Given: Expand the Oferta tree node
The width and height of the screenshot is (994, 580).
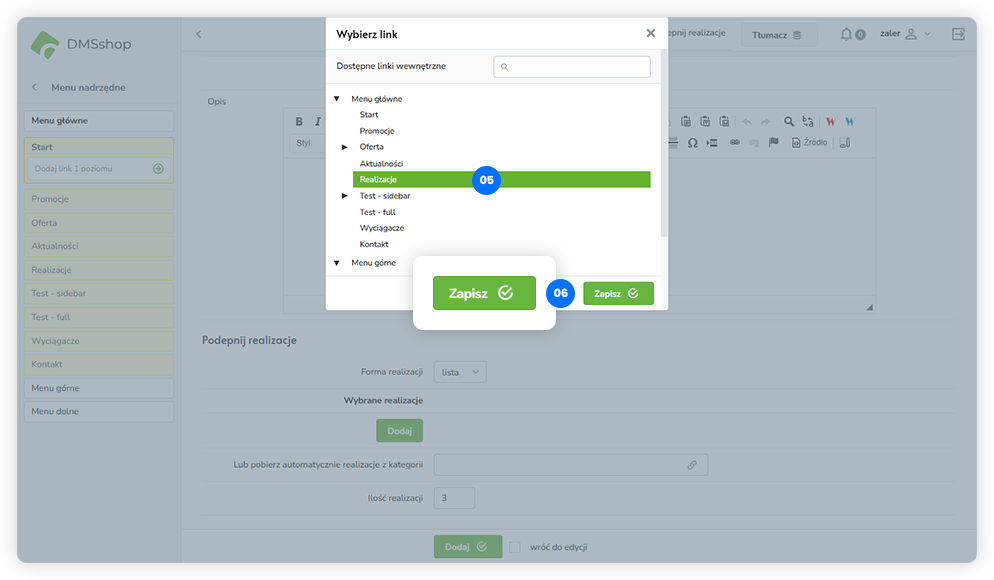Looking at the screenshot, I should pyautogui.click(x=345, y=147).
